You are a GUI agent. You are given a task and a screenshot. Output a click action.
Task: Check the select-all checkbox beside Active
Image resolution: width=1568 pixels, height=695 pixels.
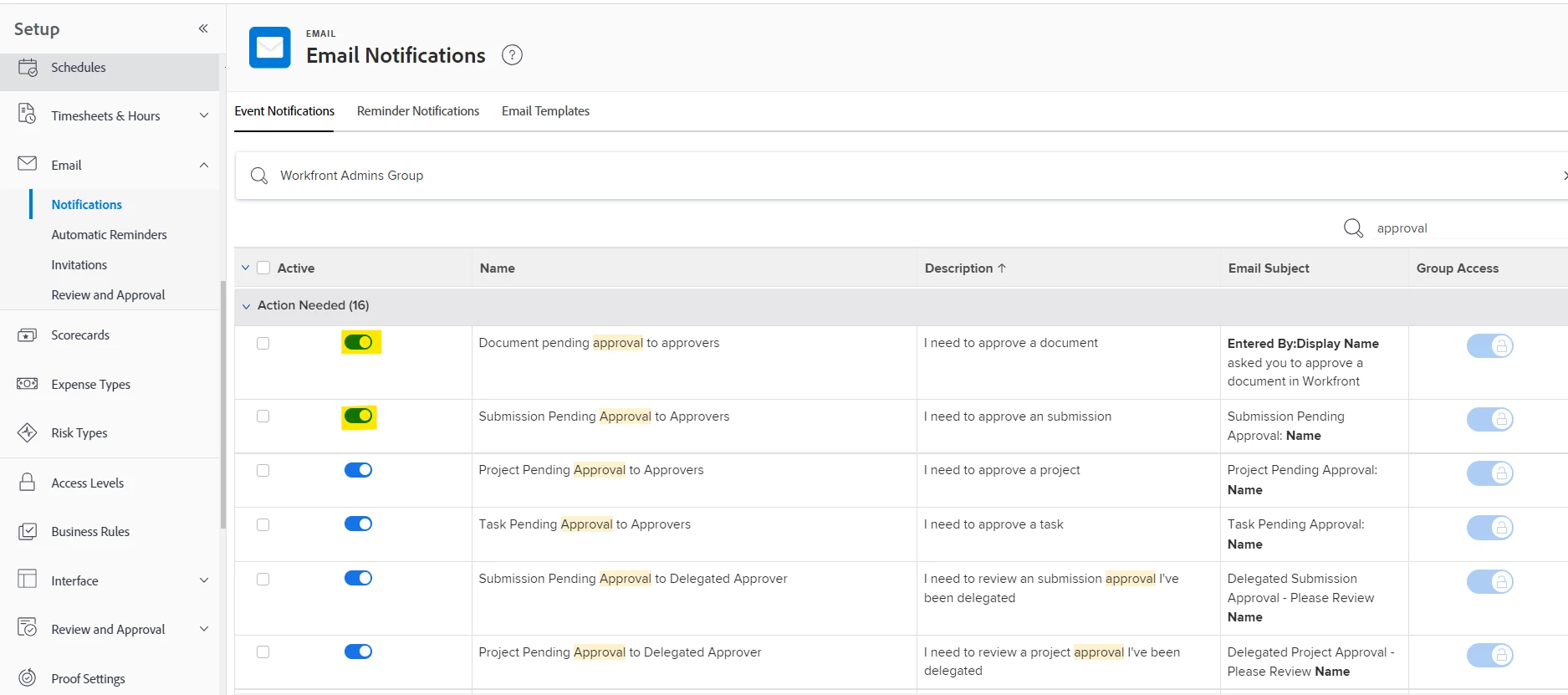pos(263,268)
